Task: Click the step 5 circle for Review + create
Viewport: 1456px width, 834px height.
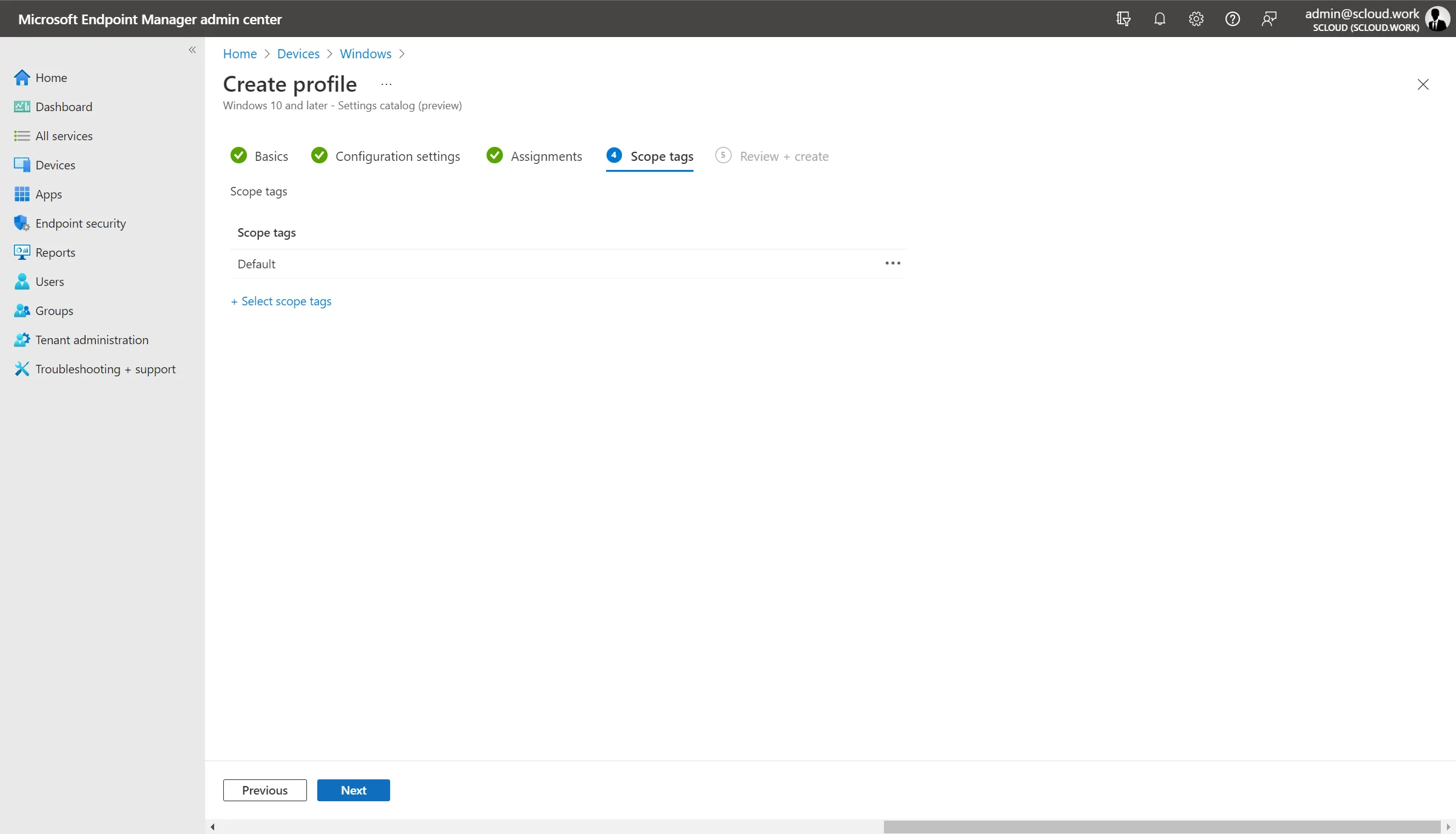Action: click(723, 155)
